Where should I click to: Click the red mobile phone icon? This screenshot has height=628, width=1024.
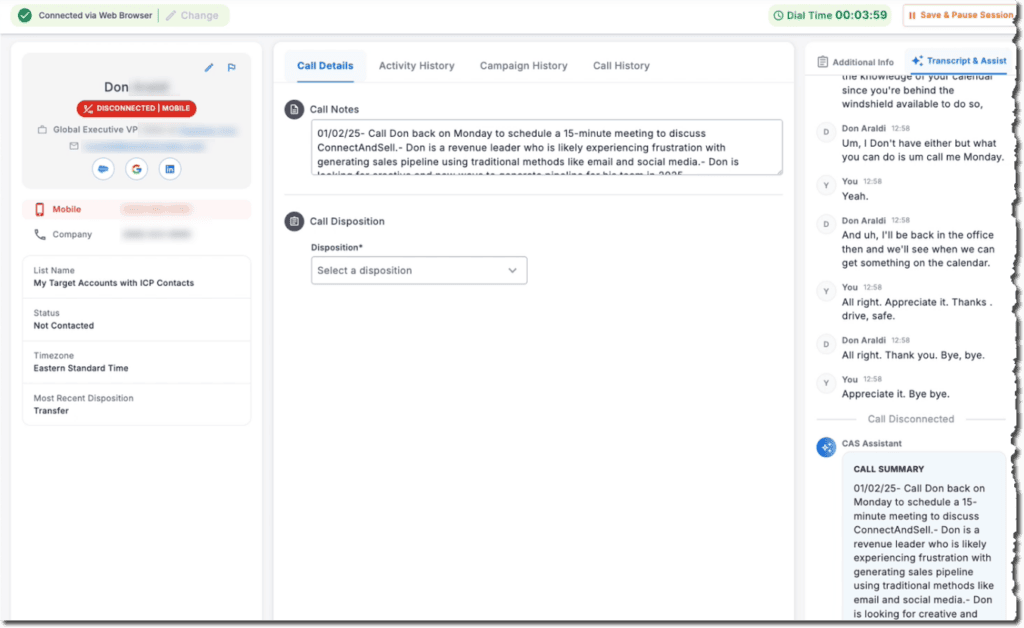[x=40, y=209]
